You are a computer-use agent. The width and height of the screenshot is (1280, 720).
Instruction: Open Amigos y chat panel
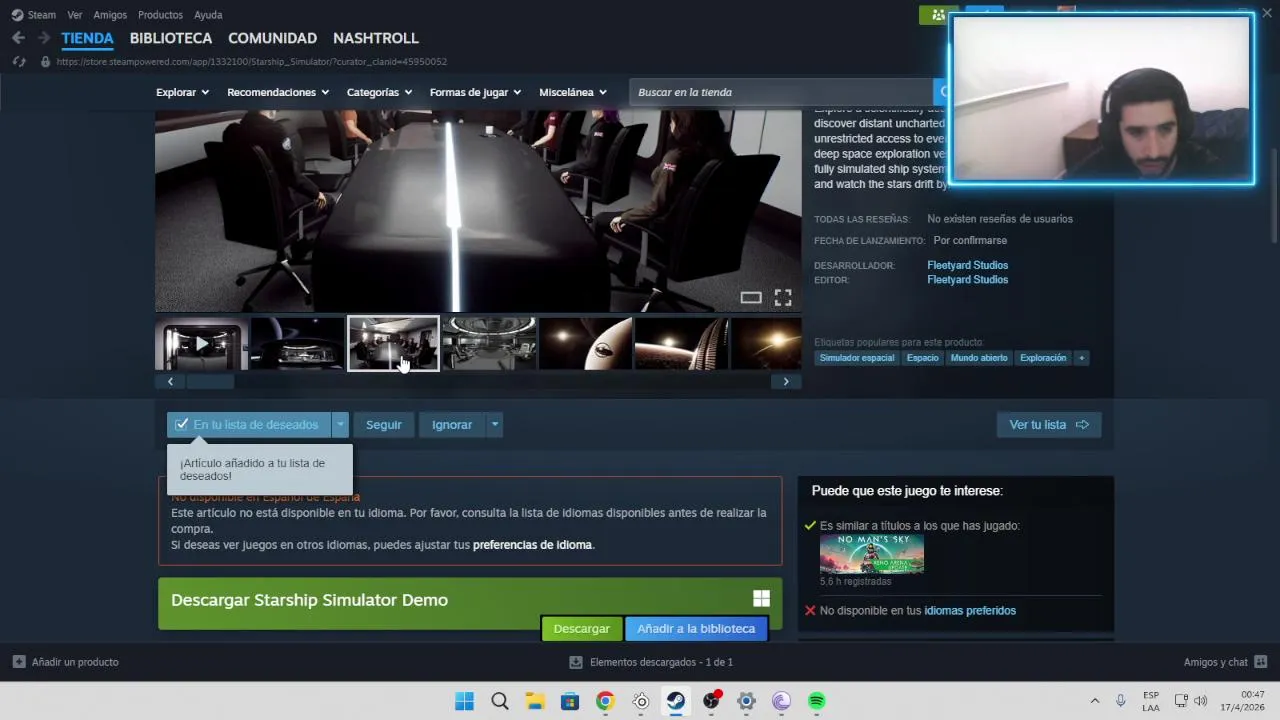1225,662
